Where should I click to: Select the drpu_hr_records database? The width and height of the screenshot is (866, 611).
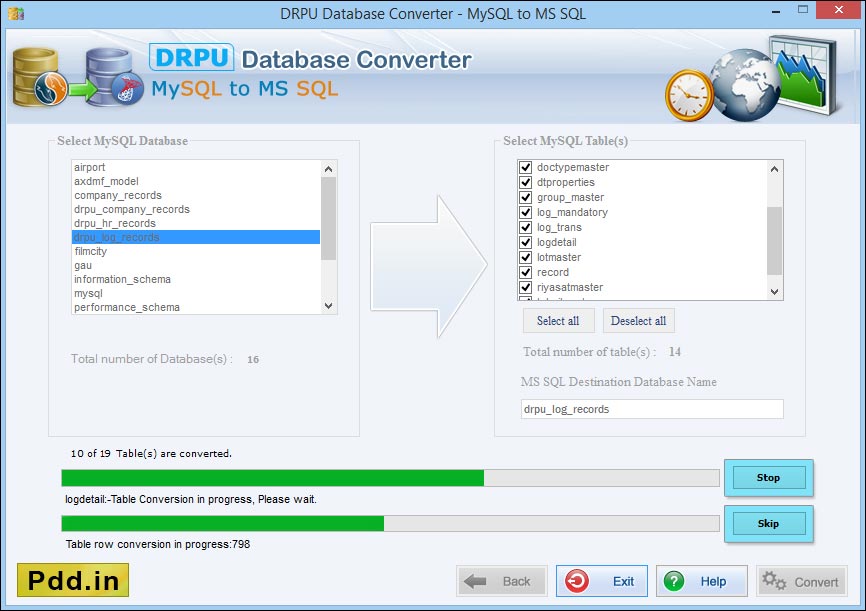click(196, 223)
